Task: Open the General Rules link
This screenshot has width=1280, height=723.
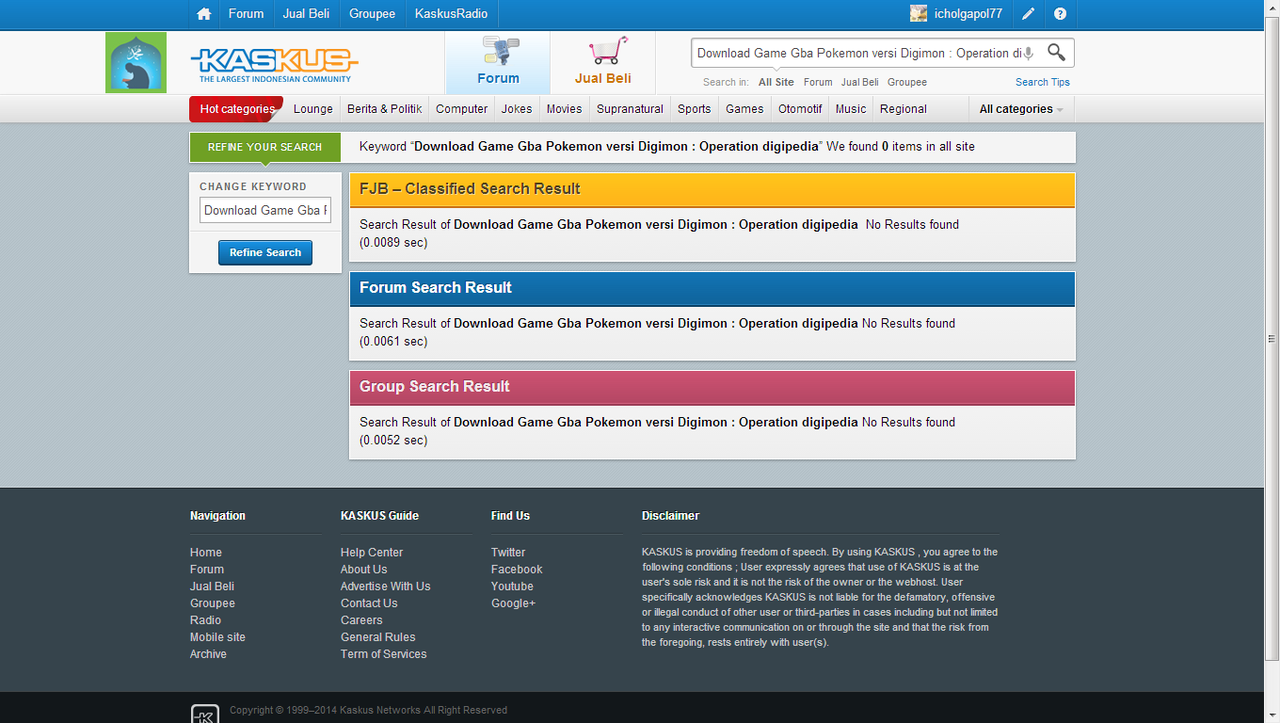Action: [378, 637]
